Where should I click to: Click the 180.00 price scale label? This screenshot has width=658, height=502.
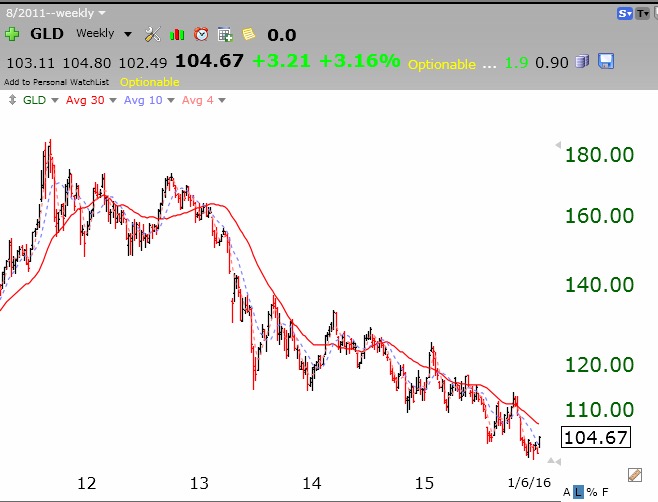click(599, 155)
